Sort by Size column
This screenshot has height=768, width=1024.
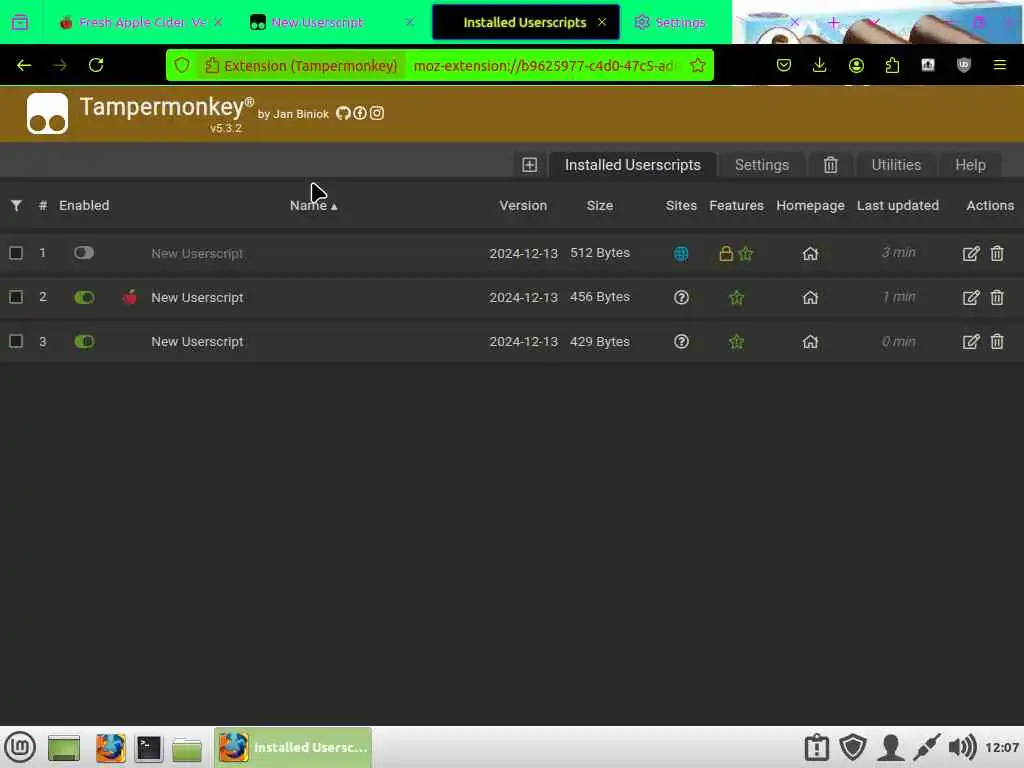click(x=600, y=206)
